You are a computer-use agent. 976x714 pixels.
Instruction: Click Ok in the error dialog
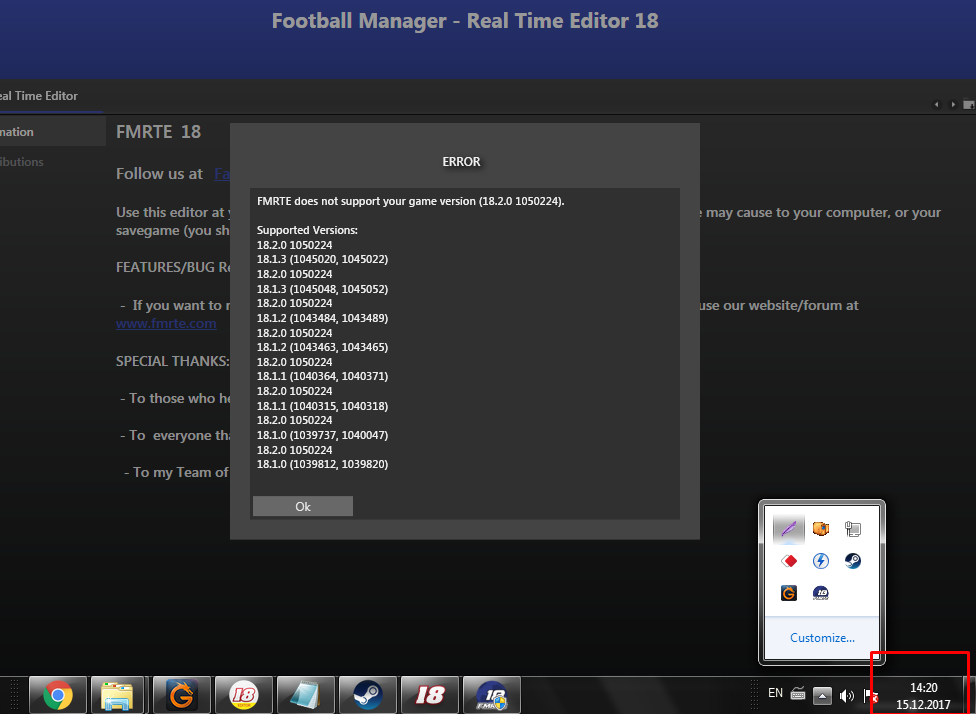coord(303,507)
